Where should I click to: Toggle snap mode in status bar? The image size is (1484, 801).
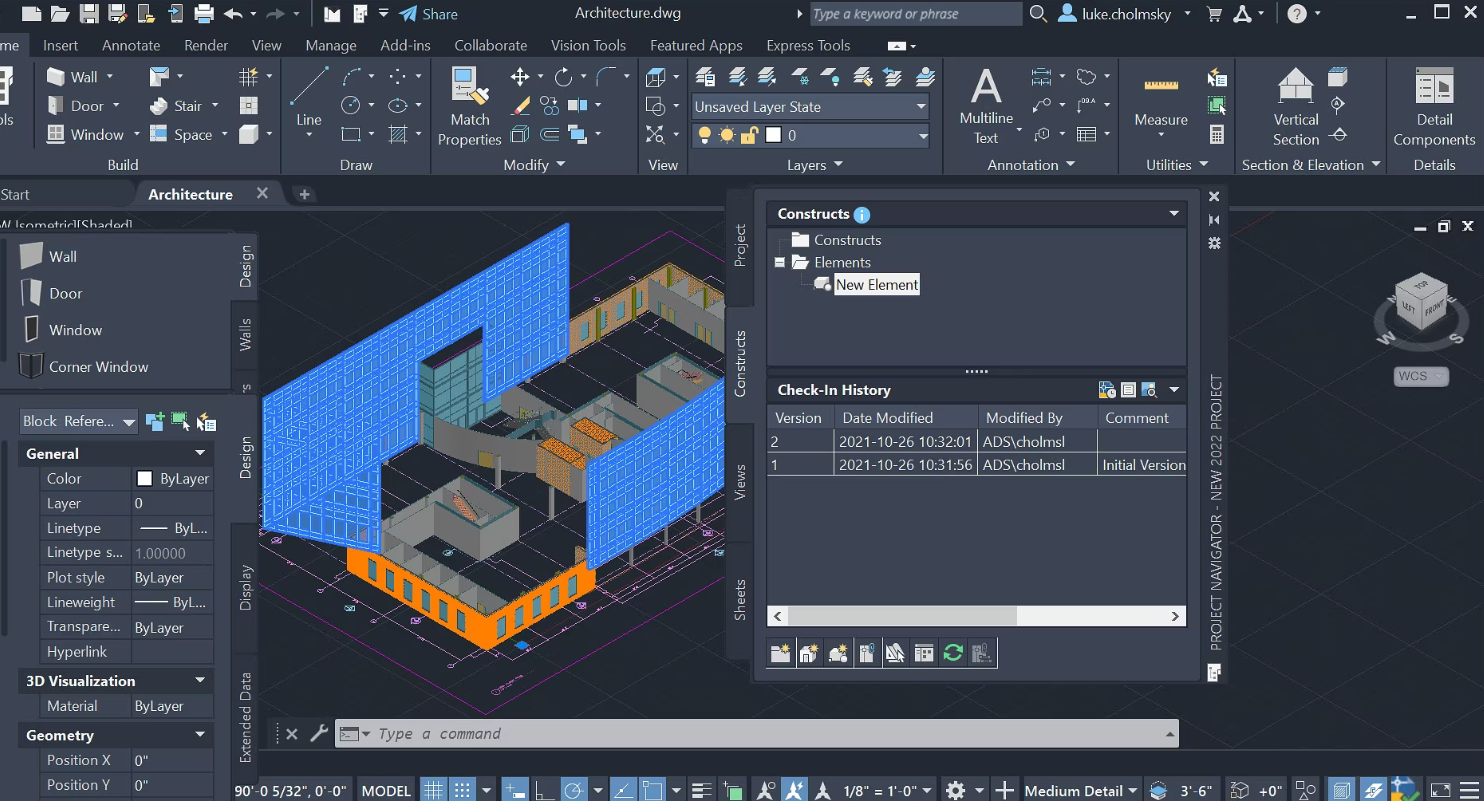pyautogui.click(x=462, y=790)
